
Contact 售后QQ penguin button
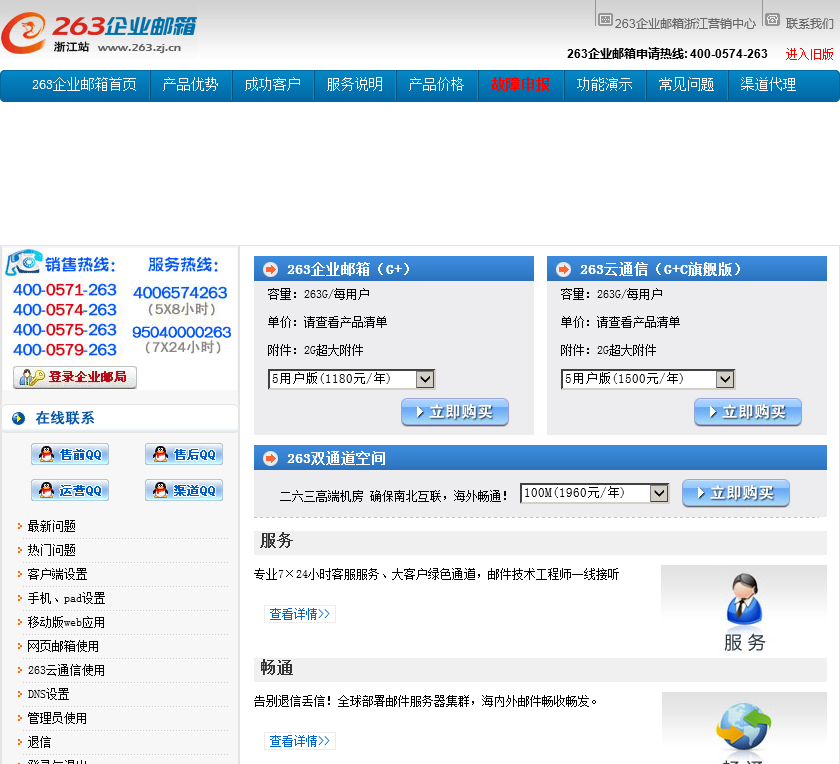tap(184, 454)
